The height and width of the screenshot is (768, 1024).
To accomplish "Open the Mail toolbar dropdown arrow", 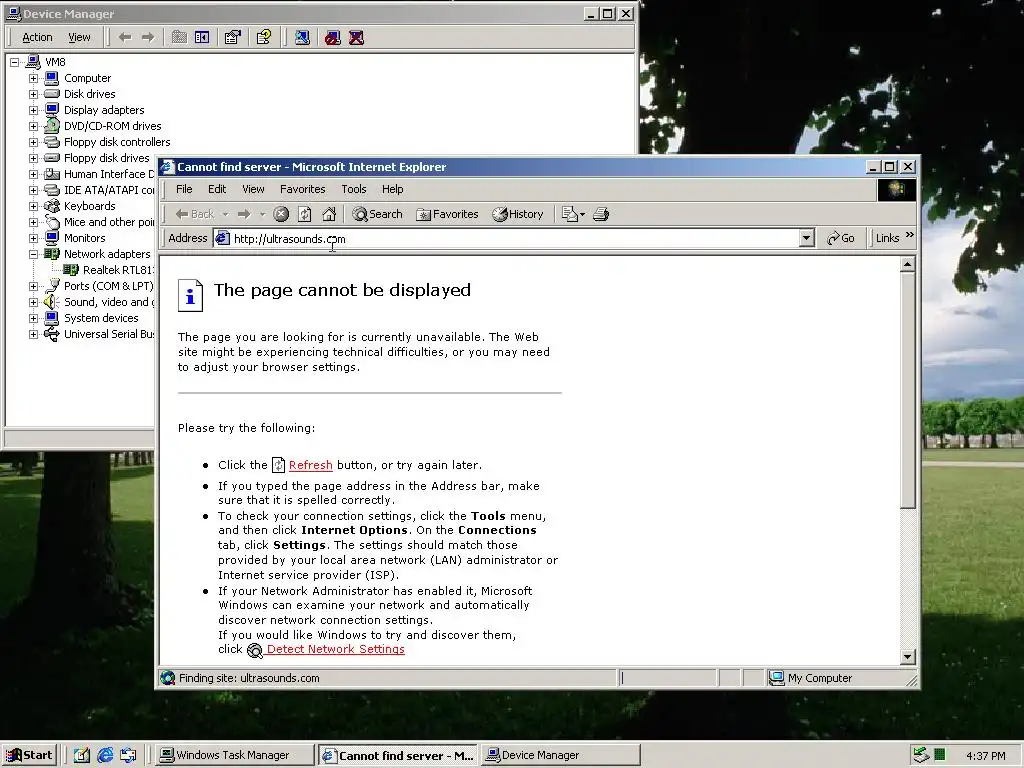I will [583, 214].
